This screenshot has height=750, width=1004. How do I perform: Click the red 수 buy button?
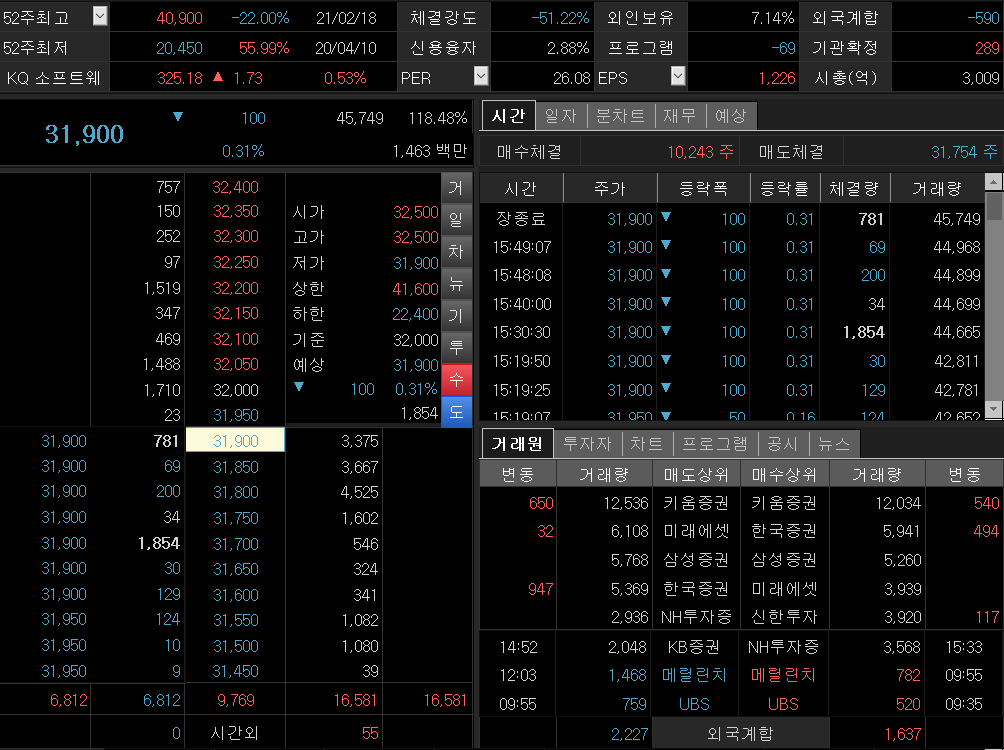coord(456,380)
